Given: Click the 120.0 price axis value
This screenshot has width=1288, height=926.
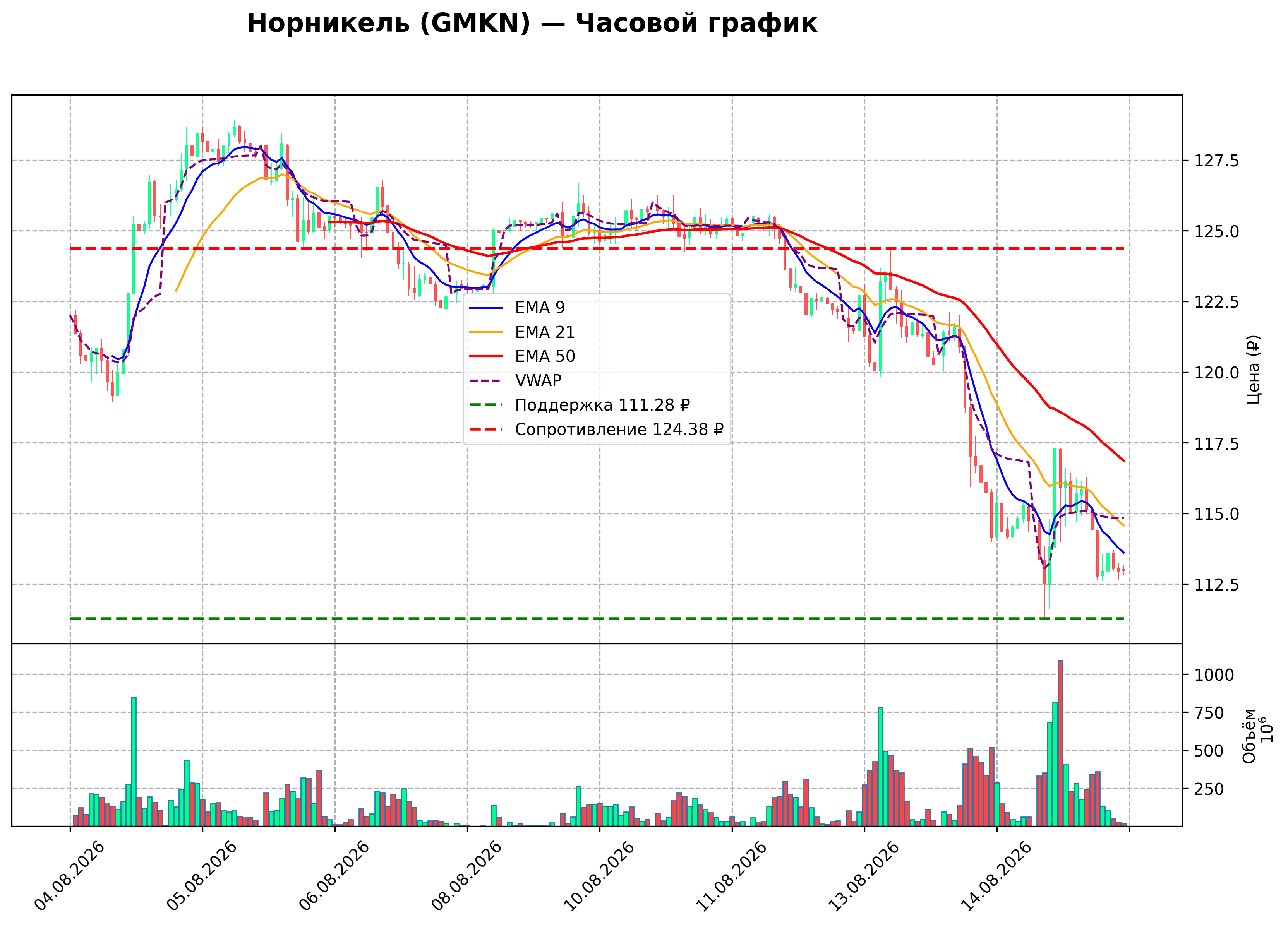Looking at the screenshot, I should click(1216, 373).
